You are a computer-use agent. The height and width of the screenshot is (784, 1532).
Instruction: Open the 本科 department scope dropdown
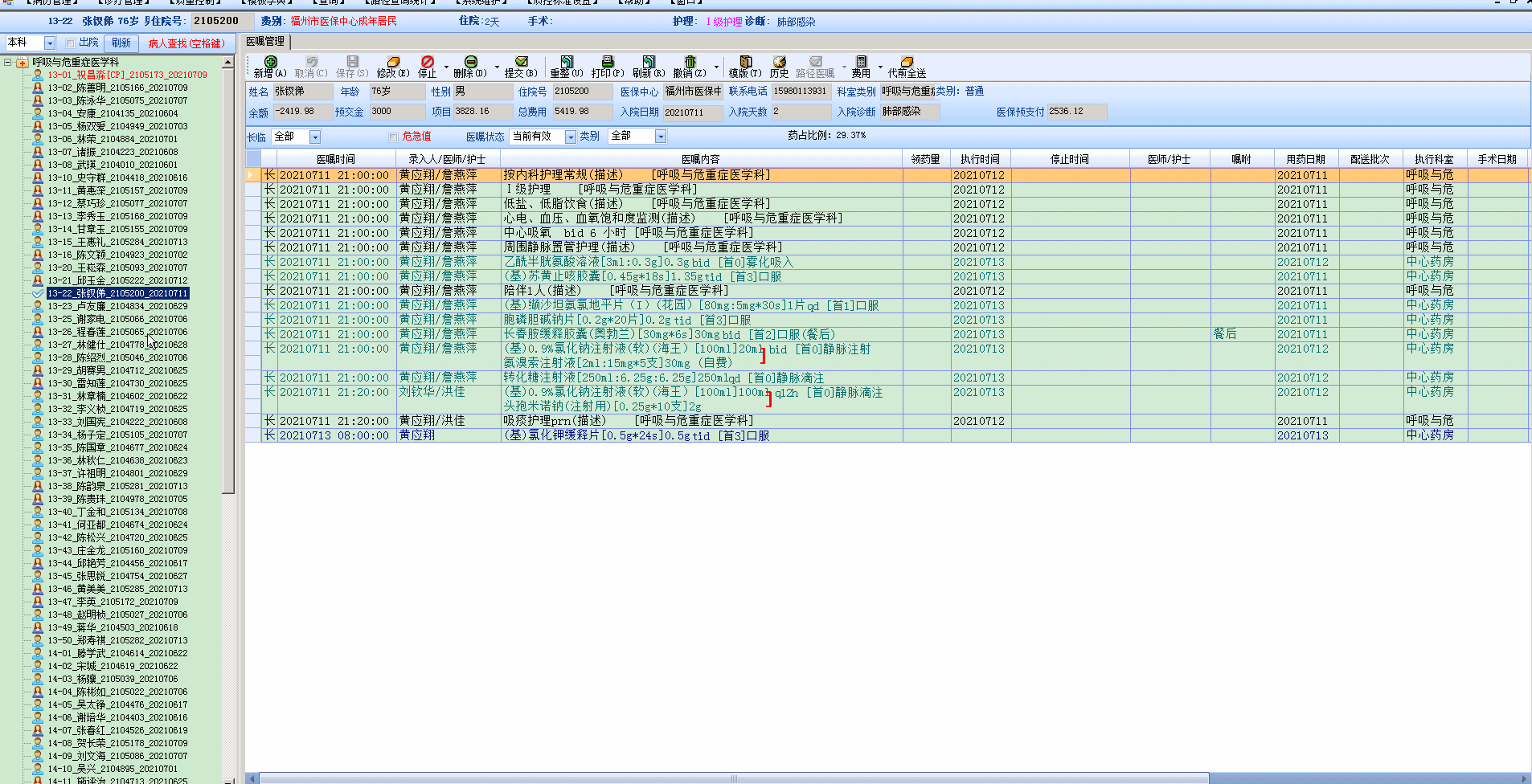pos(50,43)
